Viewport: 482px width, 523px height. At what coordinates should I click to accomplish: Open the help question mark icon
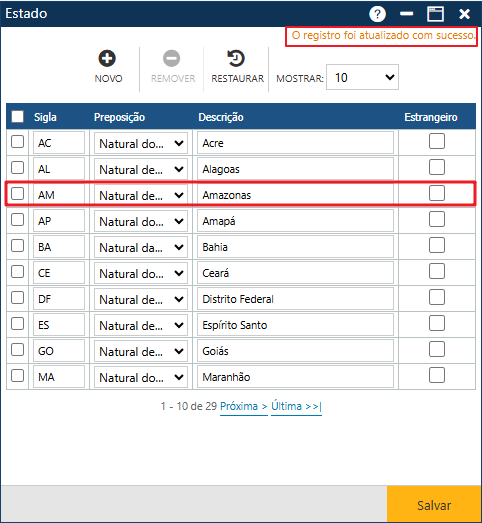coord(377,14)
